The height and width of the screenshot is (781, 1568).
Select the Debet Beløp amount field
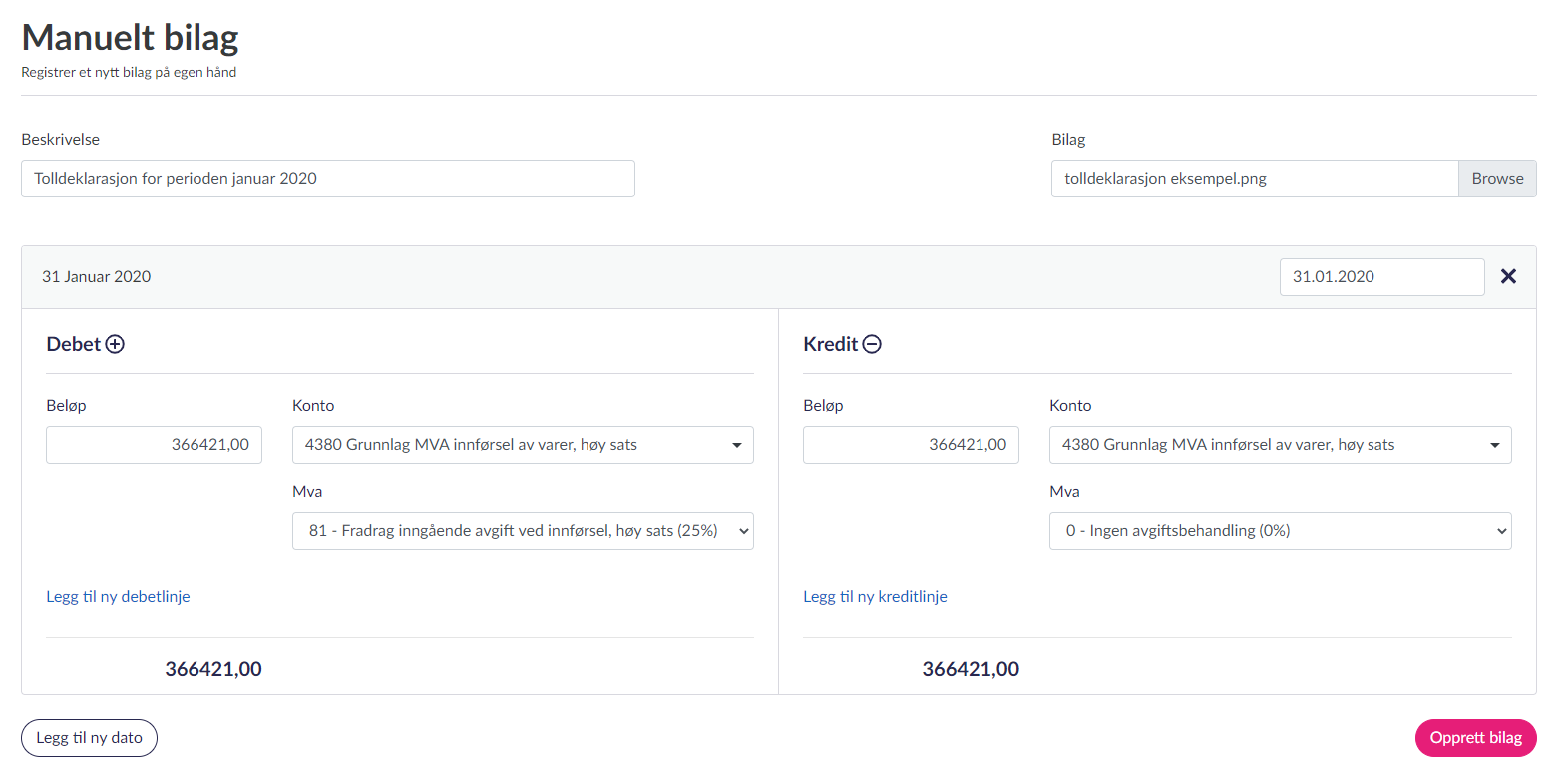pyautogui.click(x=154, y=445)
